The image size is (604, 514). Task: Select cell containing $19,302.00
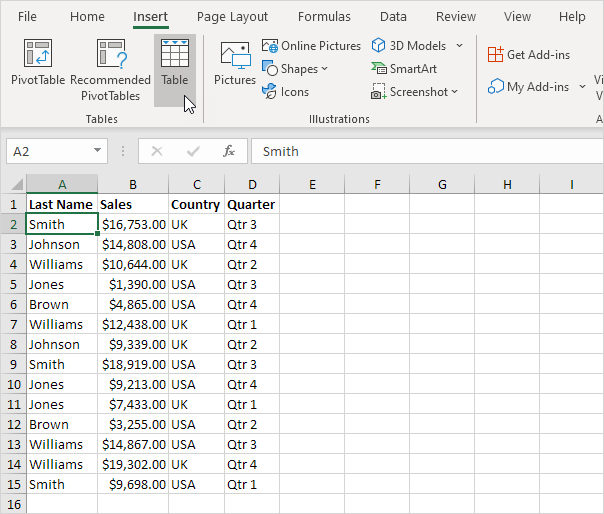(132, 464)
